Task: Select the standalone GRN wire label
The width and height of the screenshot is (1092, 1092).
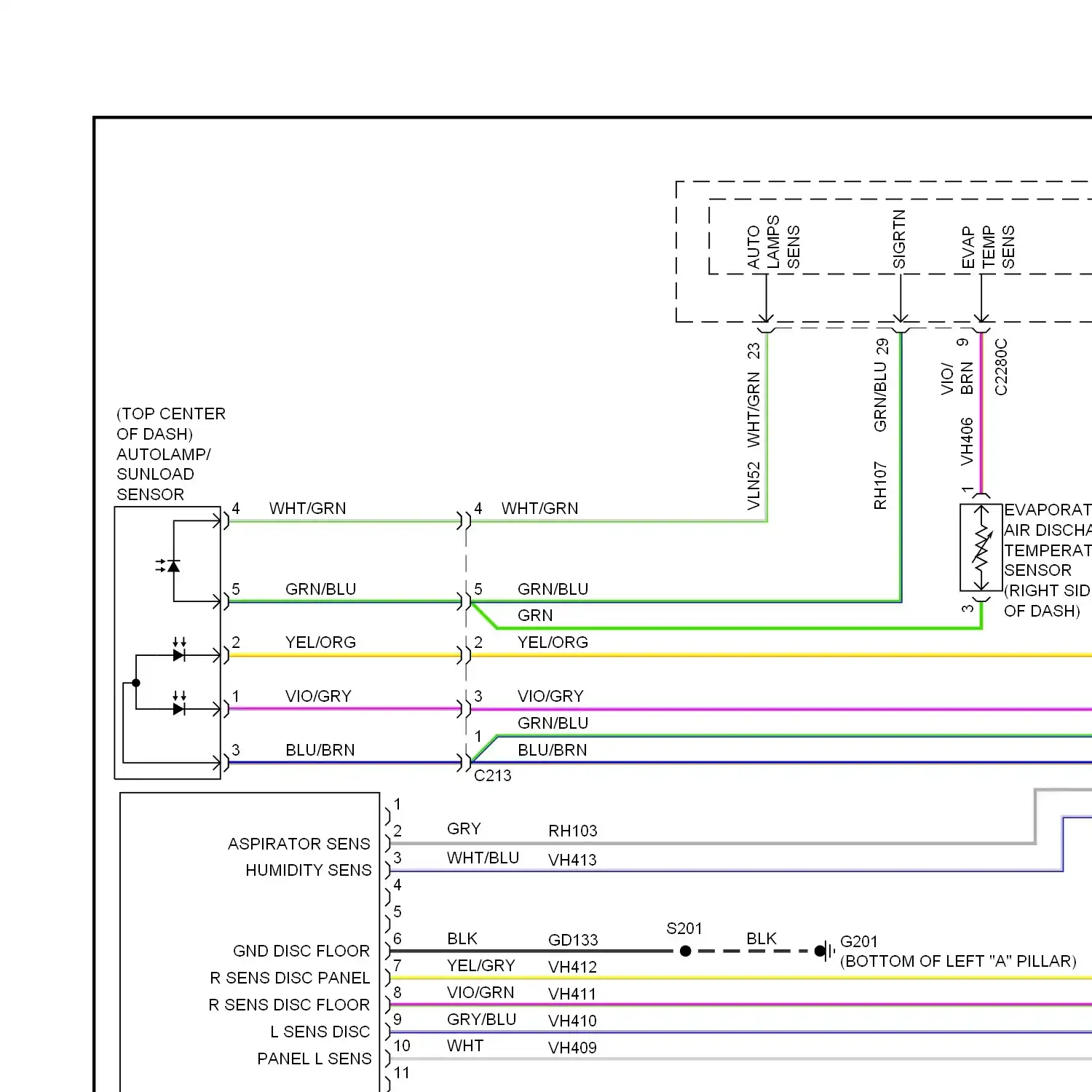Action: click(535, 615)
